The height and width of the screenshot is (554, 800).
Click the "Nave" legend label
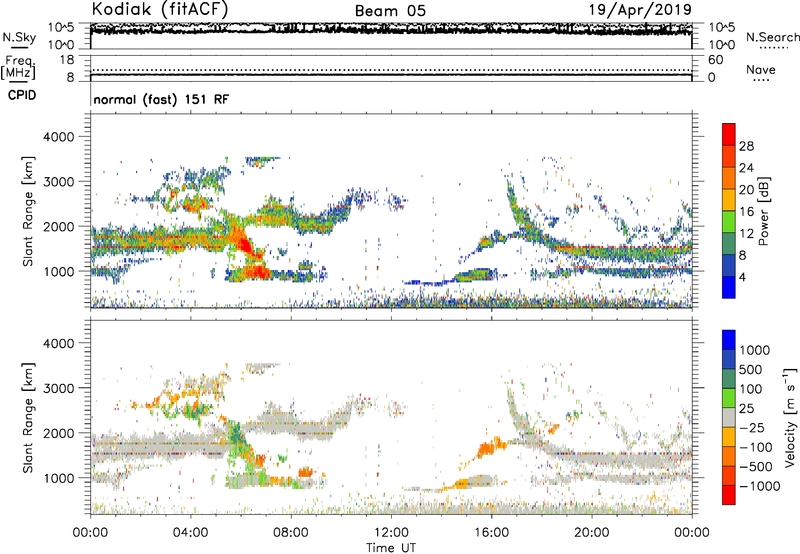click(x=761, y=69)
